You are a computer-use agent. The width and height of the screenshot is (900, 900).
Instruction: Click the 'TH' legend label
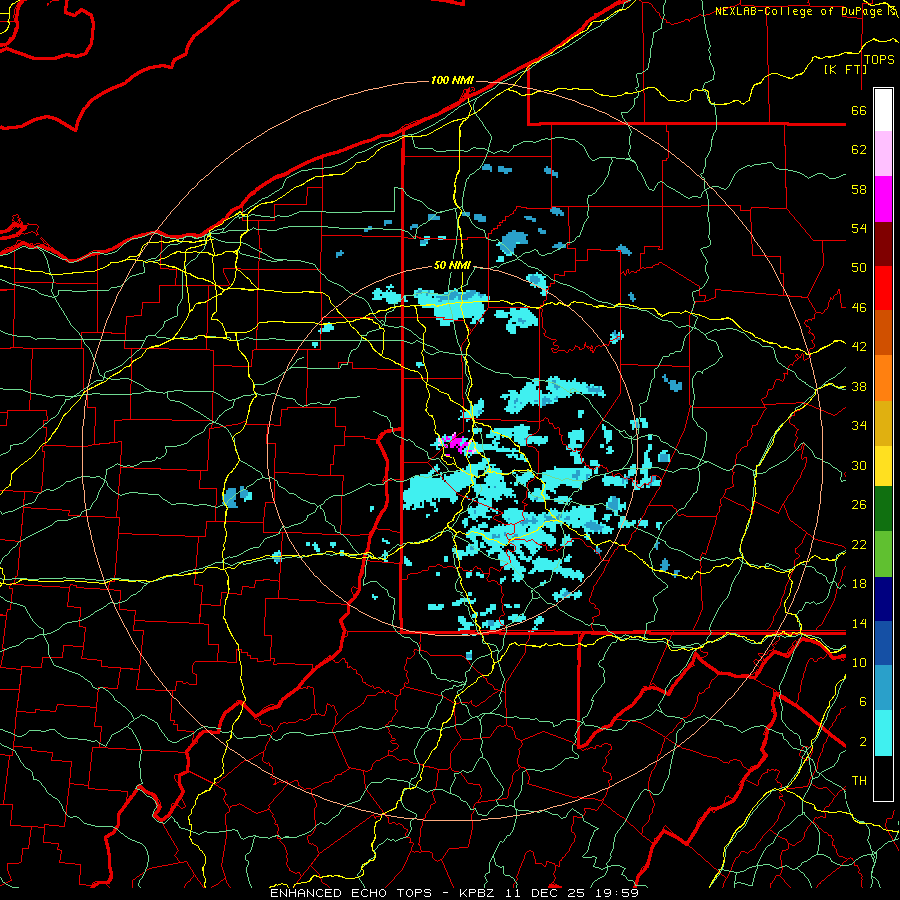[x=859, y=781]
